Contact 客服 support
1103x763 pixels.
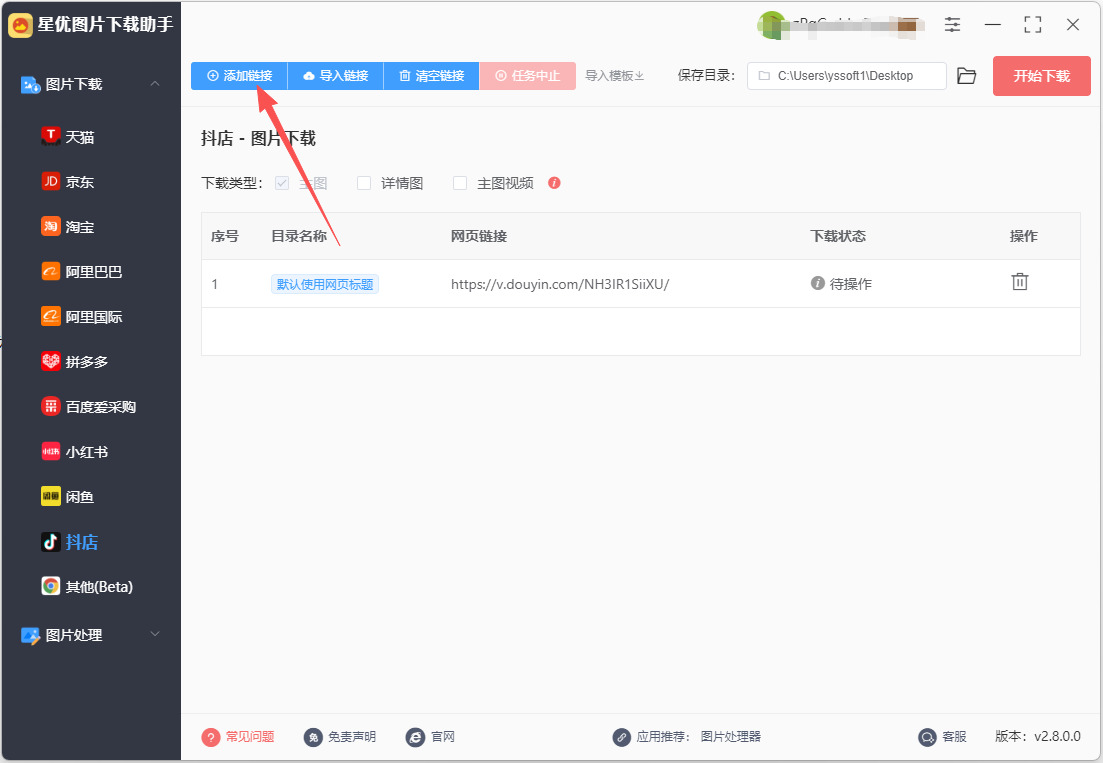click(x=943, y=736)
